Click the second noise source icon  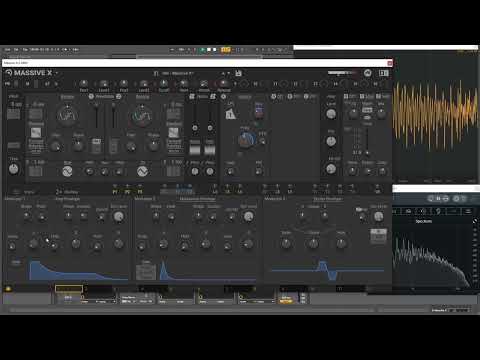213,96
